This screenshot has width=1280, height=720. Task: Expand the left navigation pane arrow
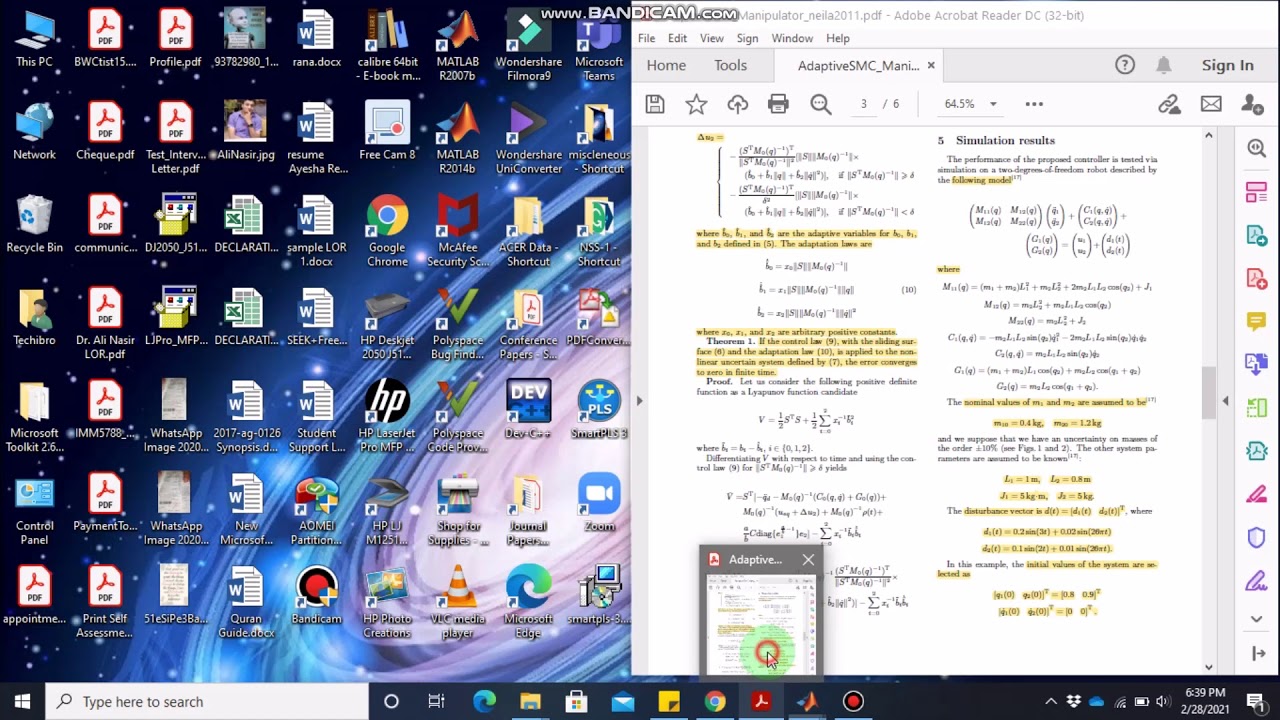coord(639,400)
